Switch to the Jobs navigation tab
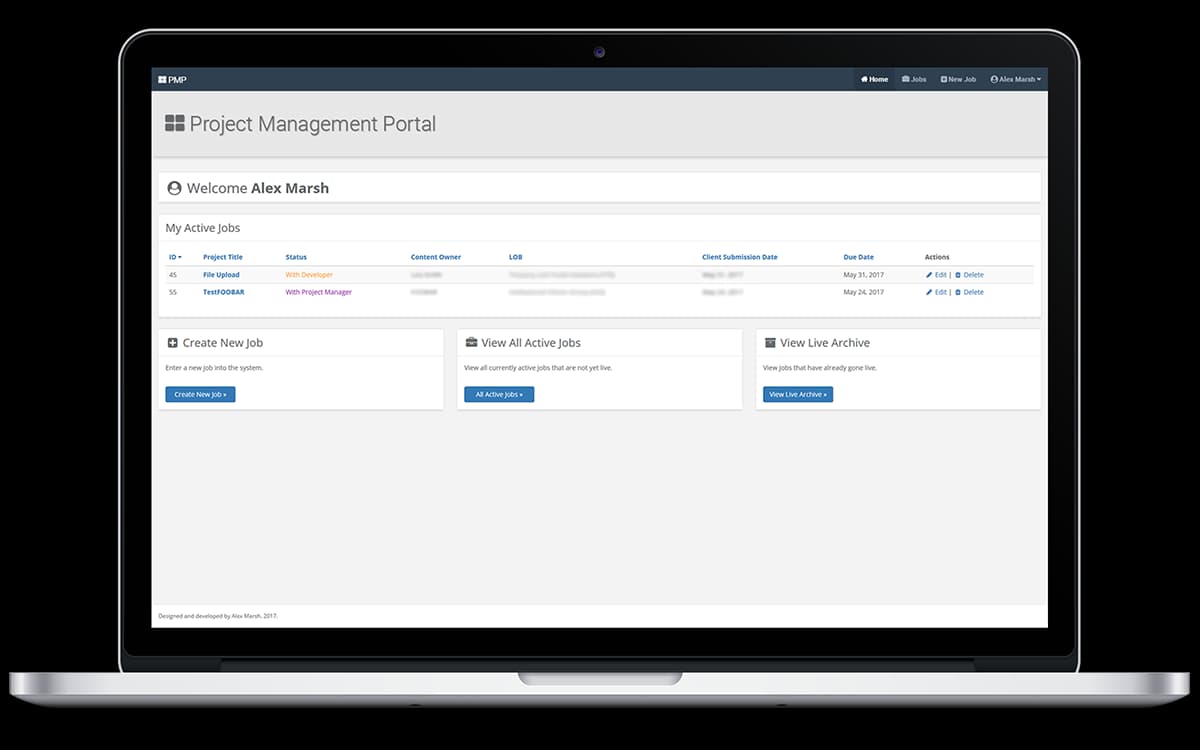The height and width of the screenshot is (750, 1200). click(914, 79)
